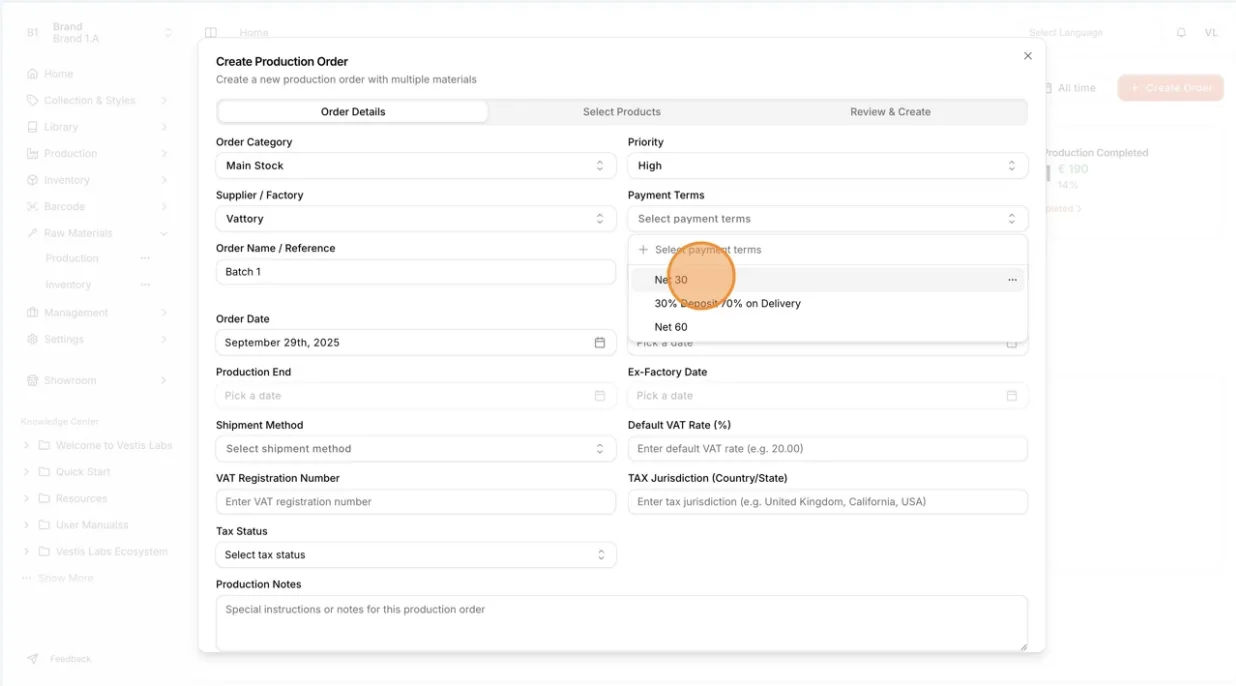Open three-dot menu beside Raw Materials Production
The width and height of the screenshot is (1236, 686).
145,258
